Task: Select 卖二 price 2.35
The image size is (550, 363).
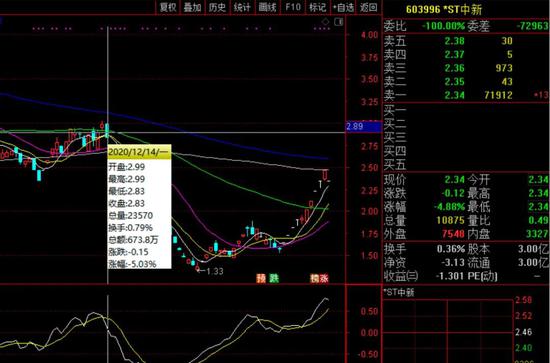Action: [x=455, y=81]
